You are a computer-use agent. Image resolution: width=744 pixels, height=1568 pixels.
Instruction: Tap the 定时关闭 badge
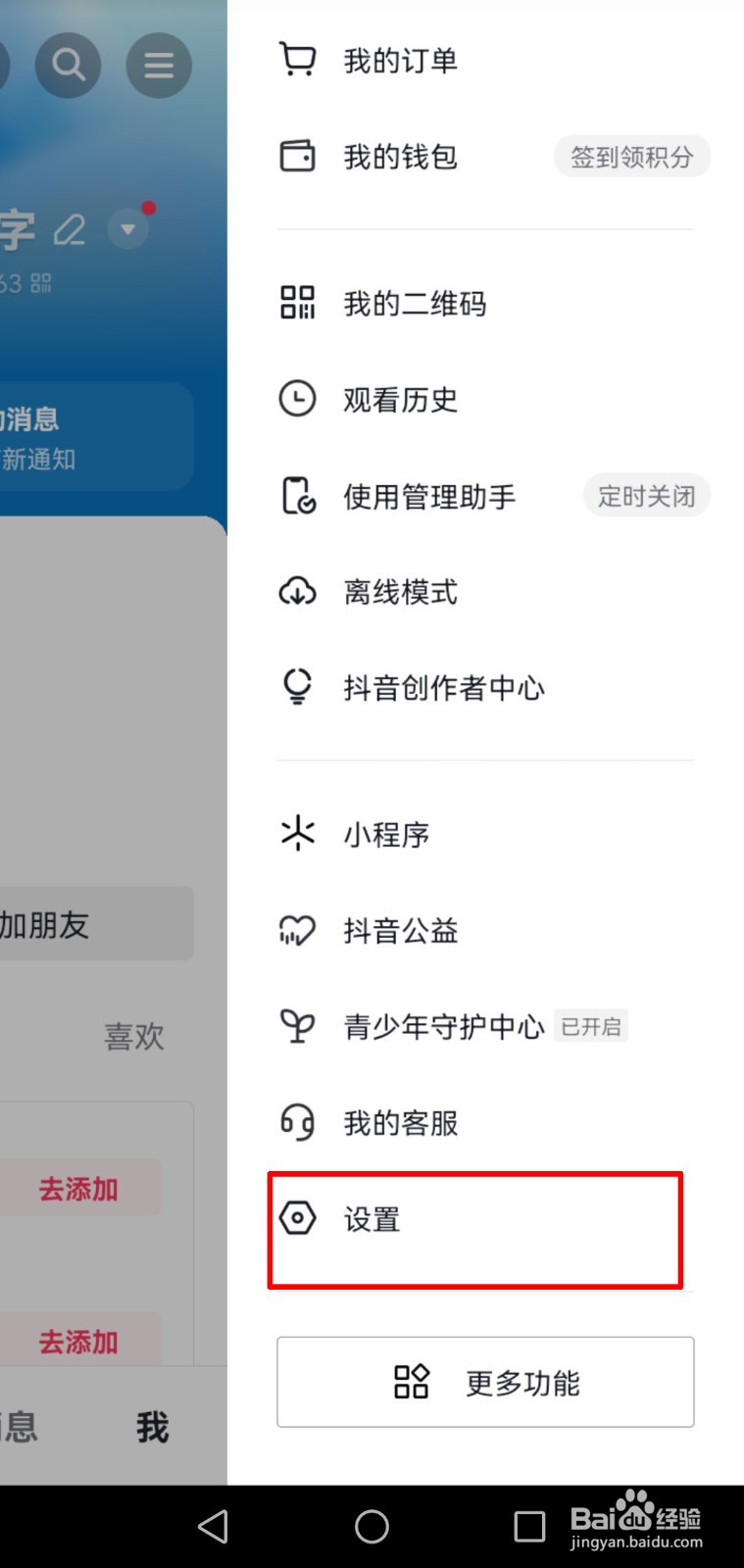pyautogui.click(x=647, y=496)
